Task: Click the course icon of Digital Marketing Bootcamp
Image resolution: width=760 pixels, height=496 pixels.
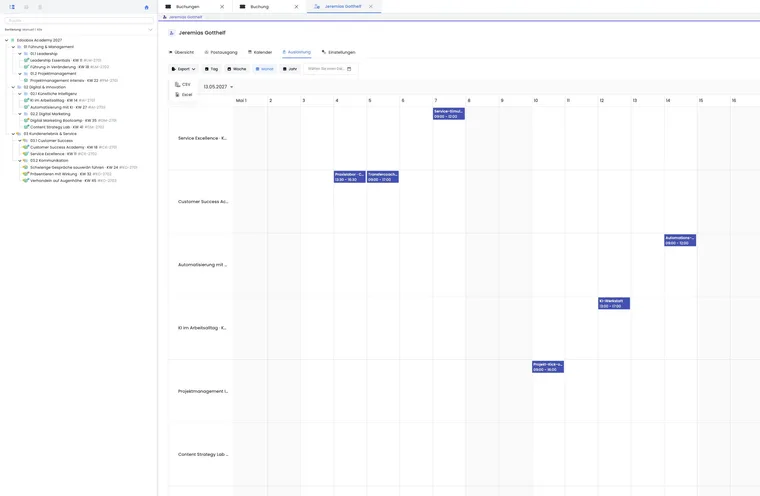Action: (x=26, y=120)
